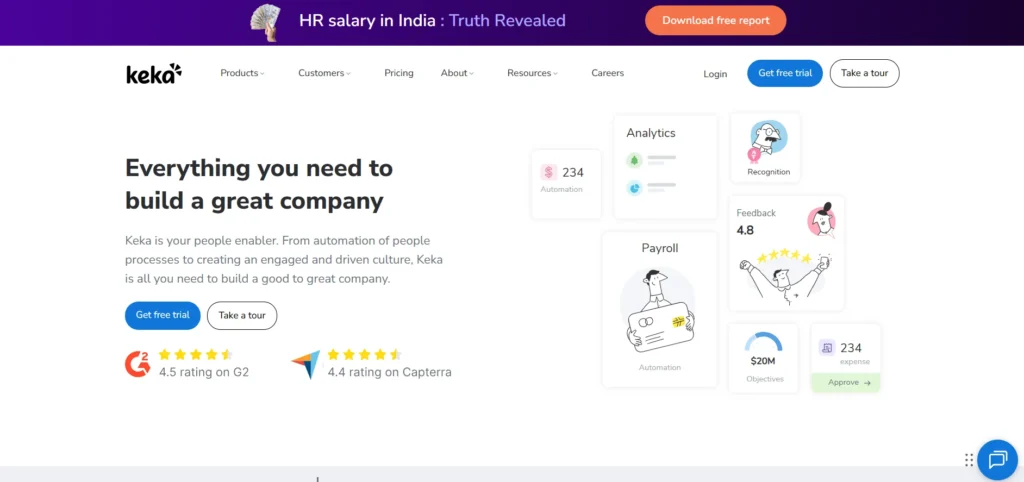The width and height of the screenshot is (1024, 482).
Task: Click the tree icon in Analytics card
Action: click(633, 159)
